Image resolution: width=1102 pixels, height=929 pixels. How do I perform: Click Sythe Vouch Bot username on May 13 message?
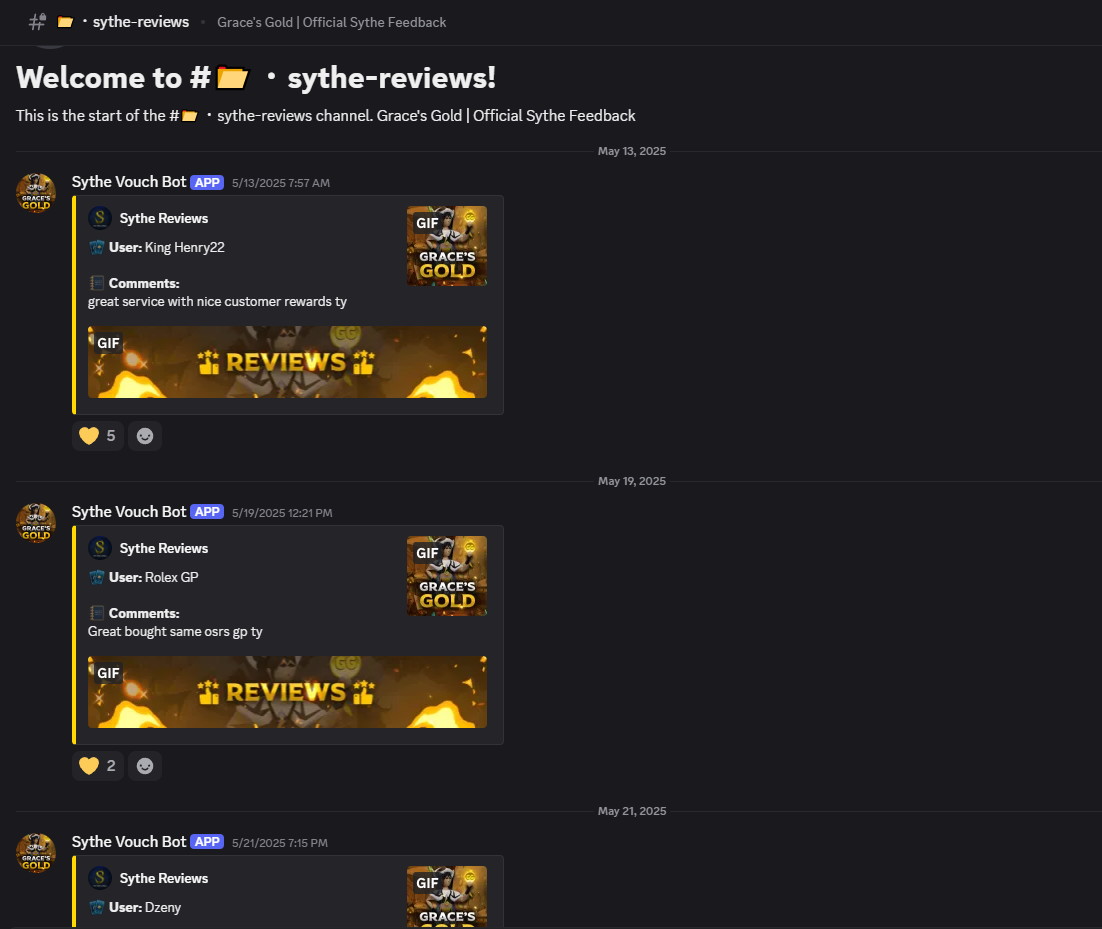pyautogui.click(x=129, y=182)
